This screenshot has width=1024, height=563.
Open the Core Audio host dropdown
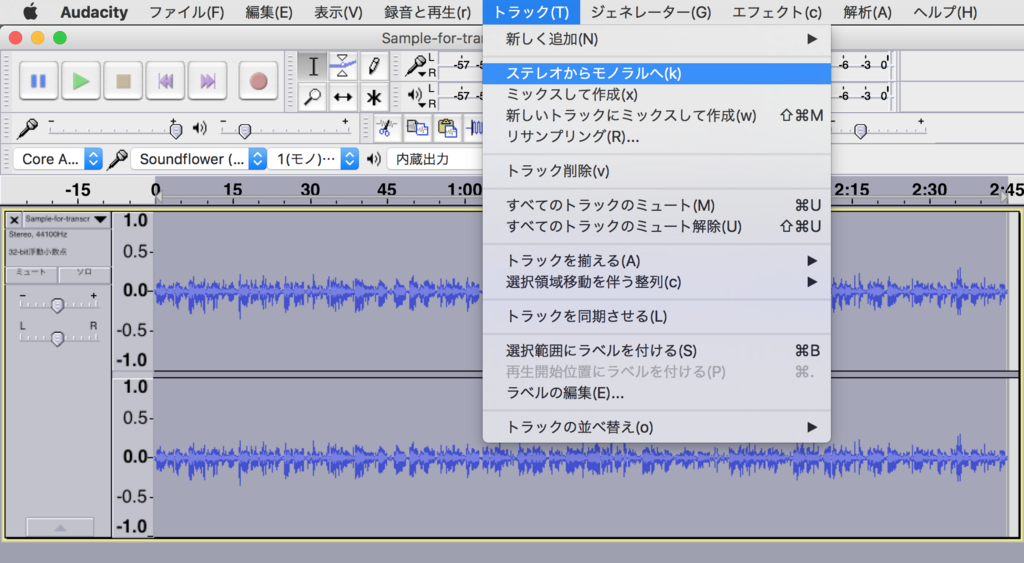coord(57,159)
